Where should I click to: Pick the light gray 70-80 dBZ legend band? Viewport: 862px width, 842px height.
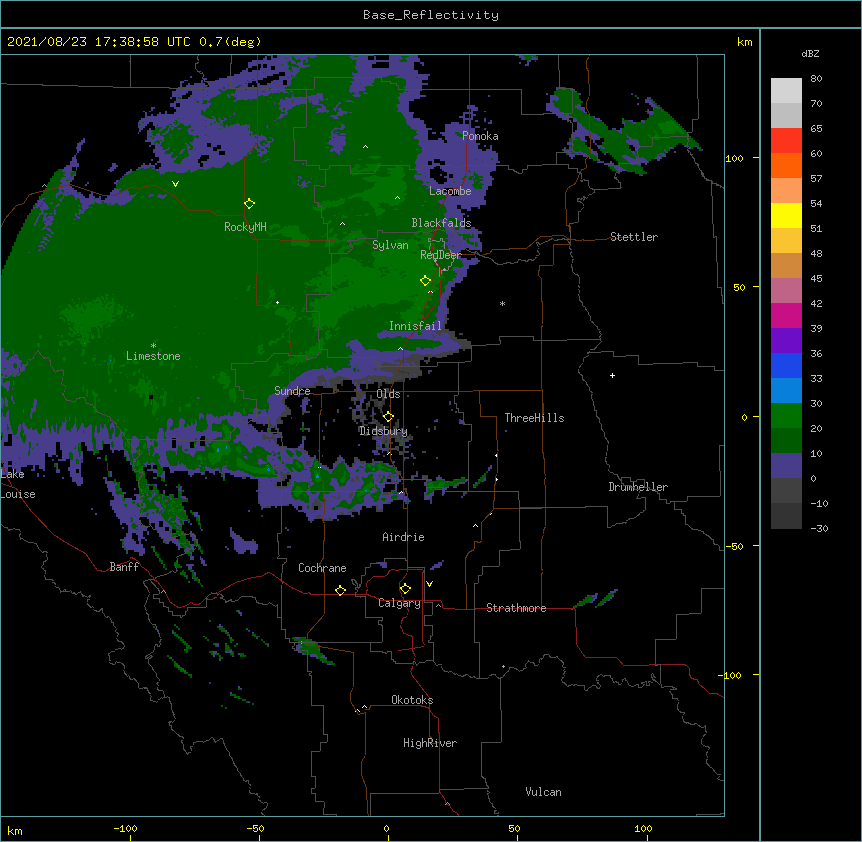(786, 91)
